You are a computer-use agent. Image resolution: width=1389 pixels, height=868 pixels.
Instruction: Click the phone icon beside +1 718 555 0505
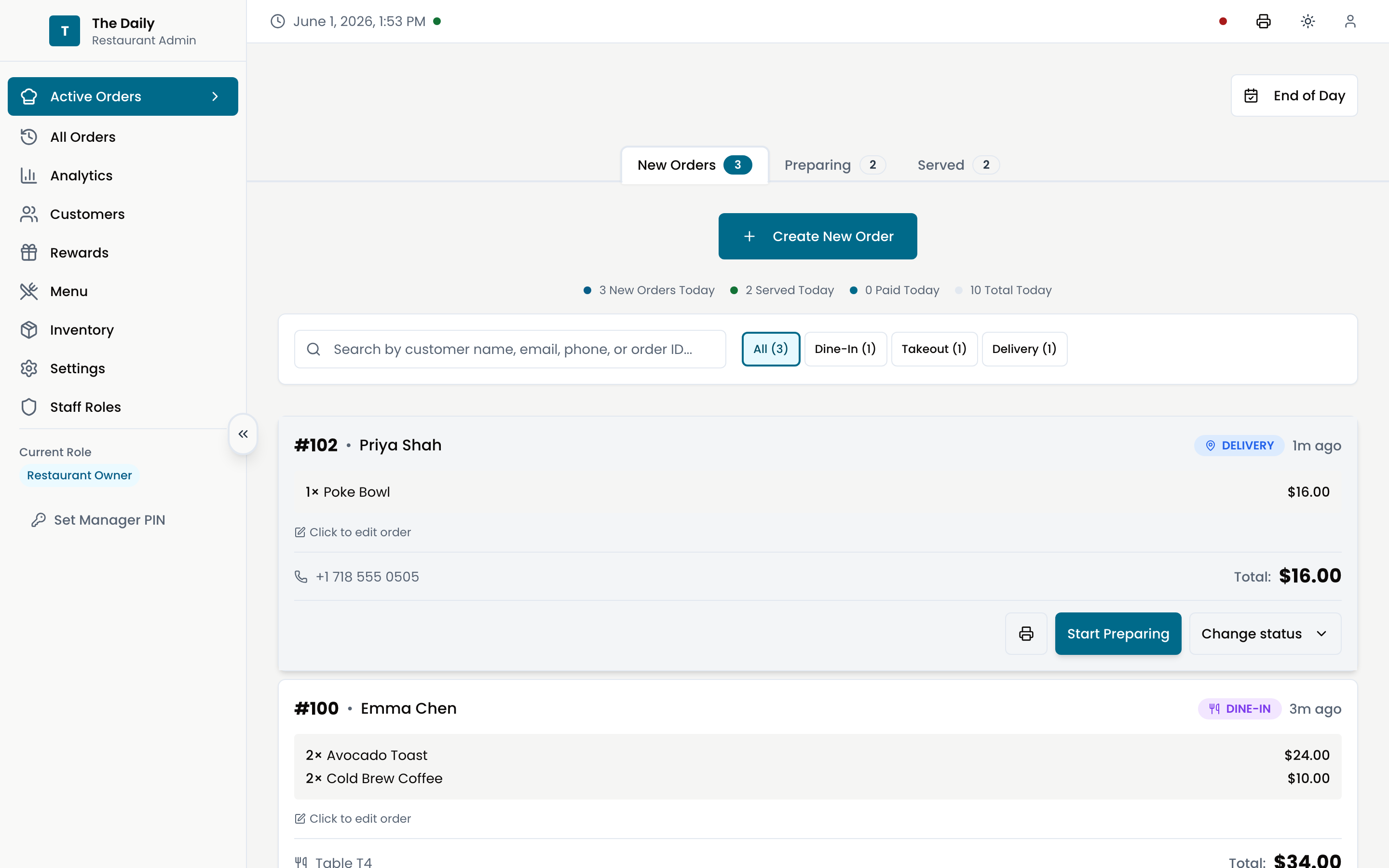[x=301, y=576]
